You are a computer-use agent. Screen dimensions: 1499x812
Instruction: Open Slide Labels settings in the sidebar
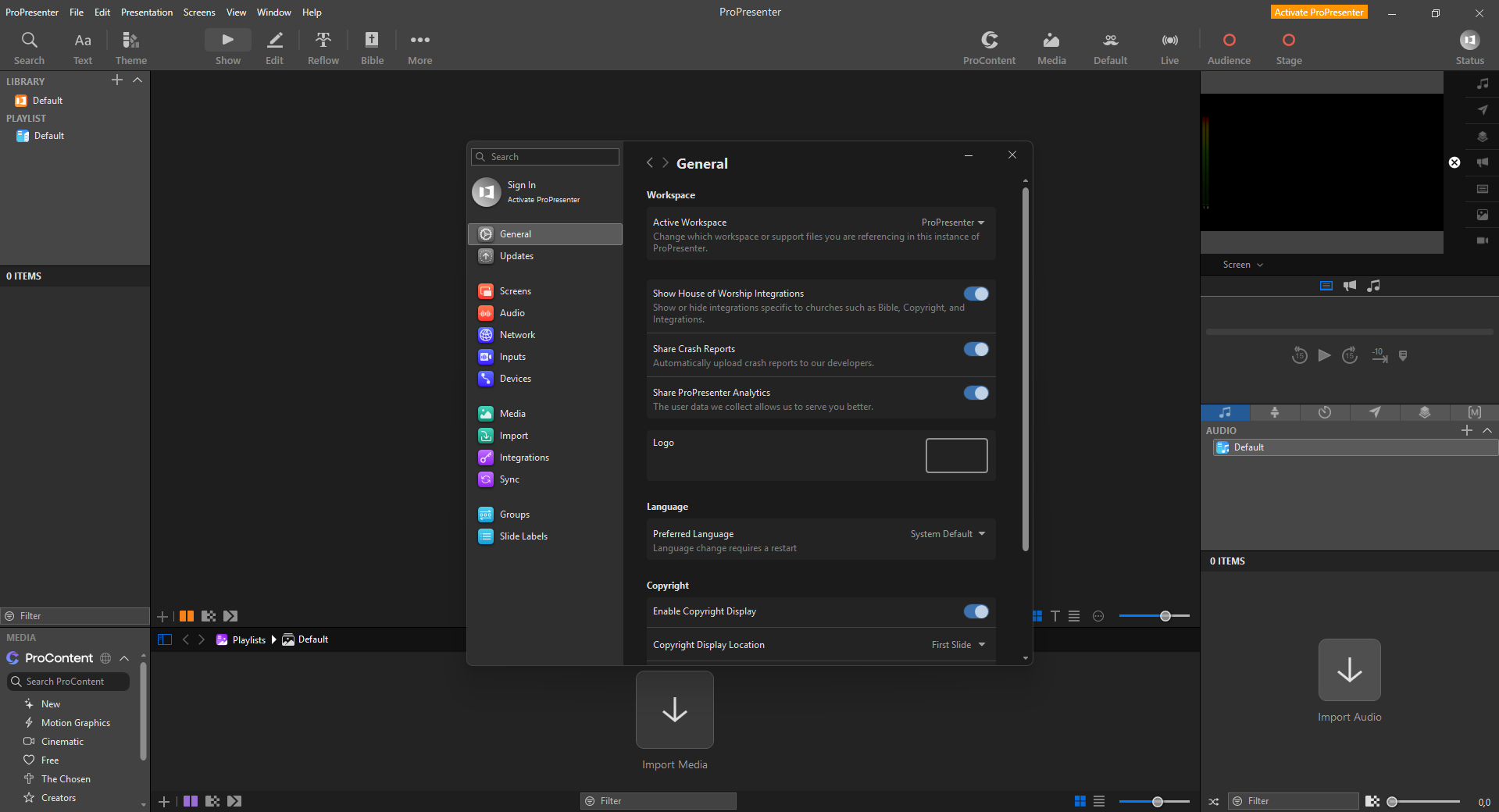point(545,536)
